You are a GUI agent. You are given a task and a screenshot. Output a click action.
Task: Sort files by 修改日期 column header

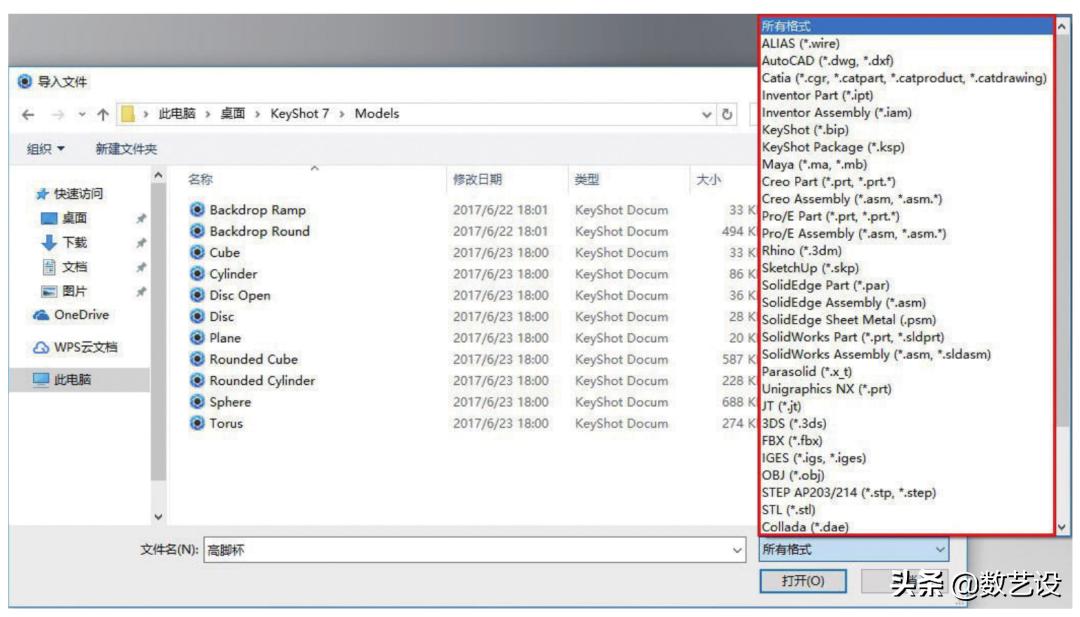click(x=477, y=180)
